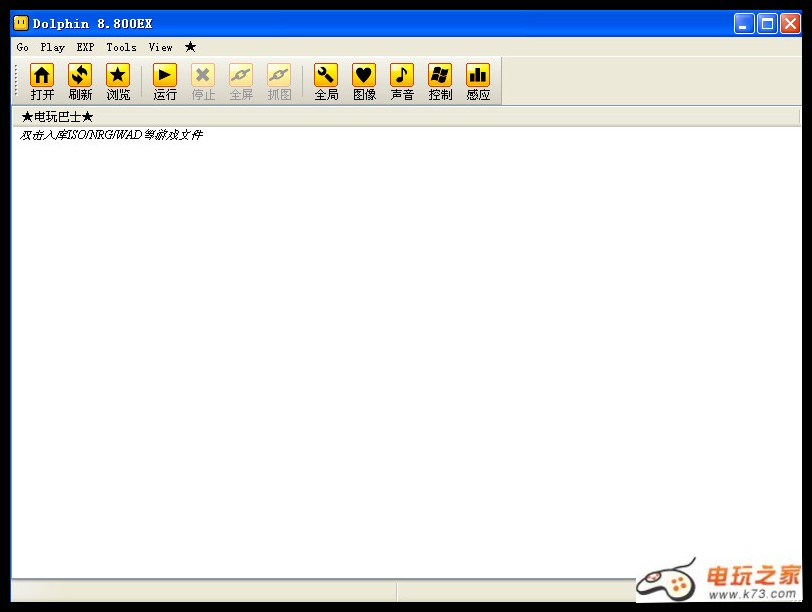Click the ★ star menu item

(190, 47)
